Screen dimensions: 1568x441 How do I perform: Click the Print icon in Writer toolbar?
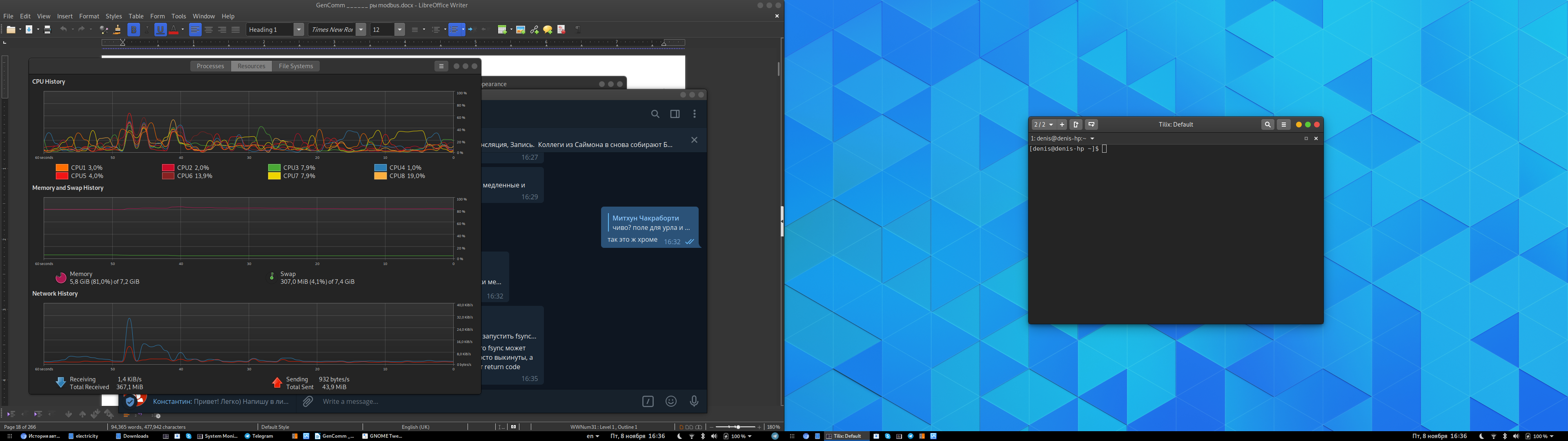tap(47, 29)
